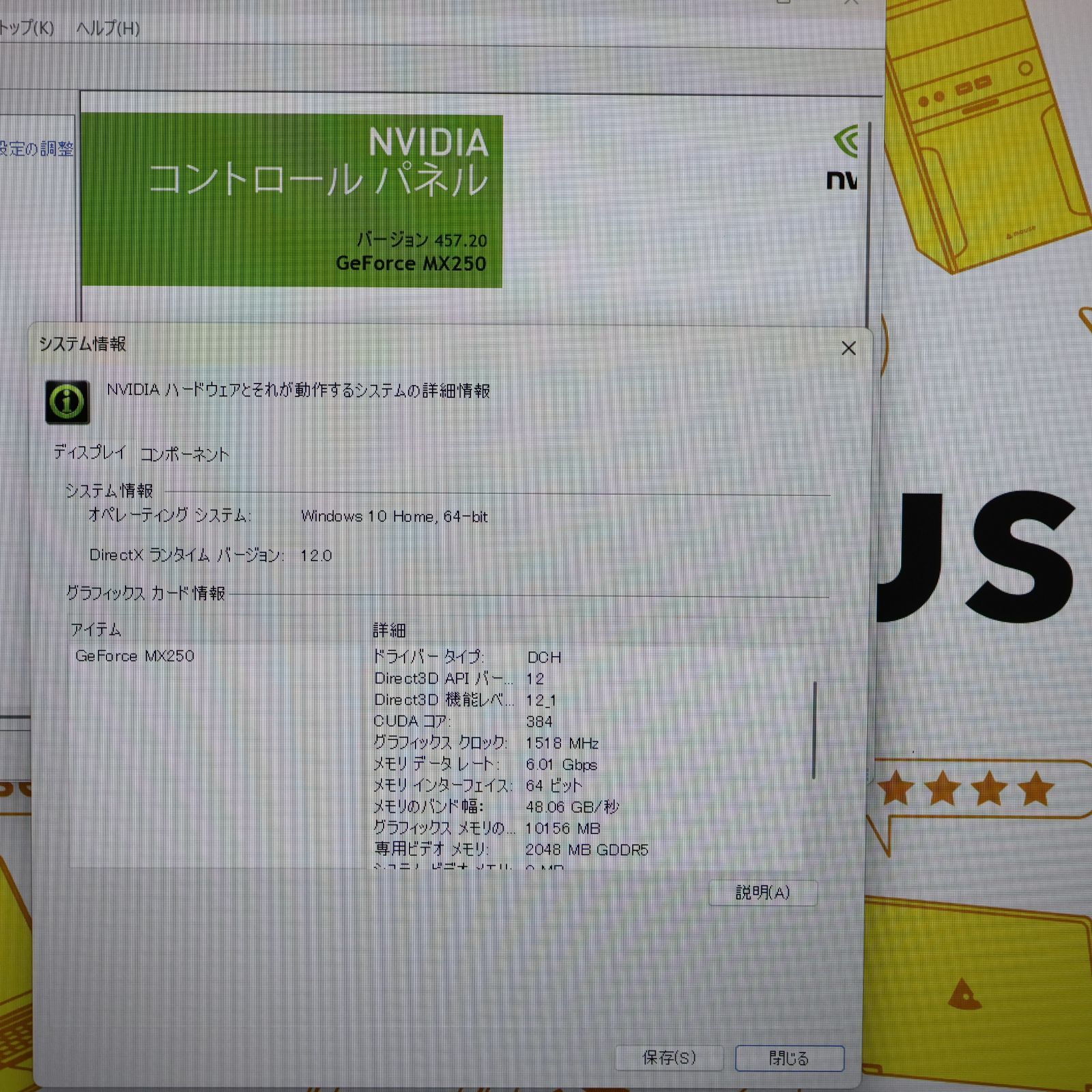Switch to the コンポーネント tab
Viewport: 1092px width, 1092px height.
pos(184,455)
